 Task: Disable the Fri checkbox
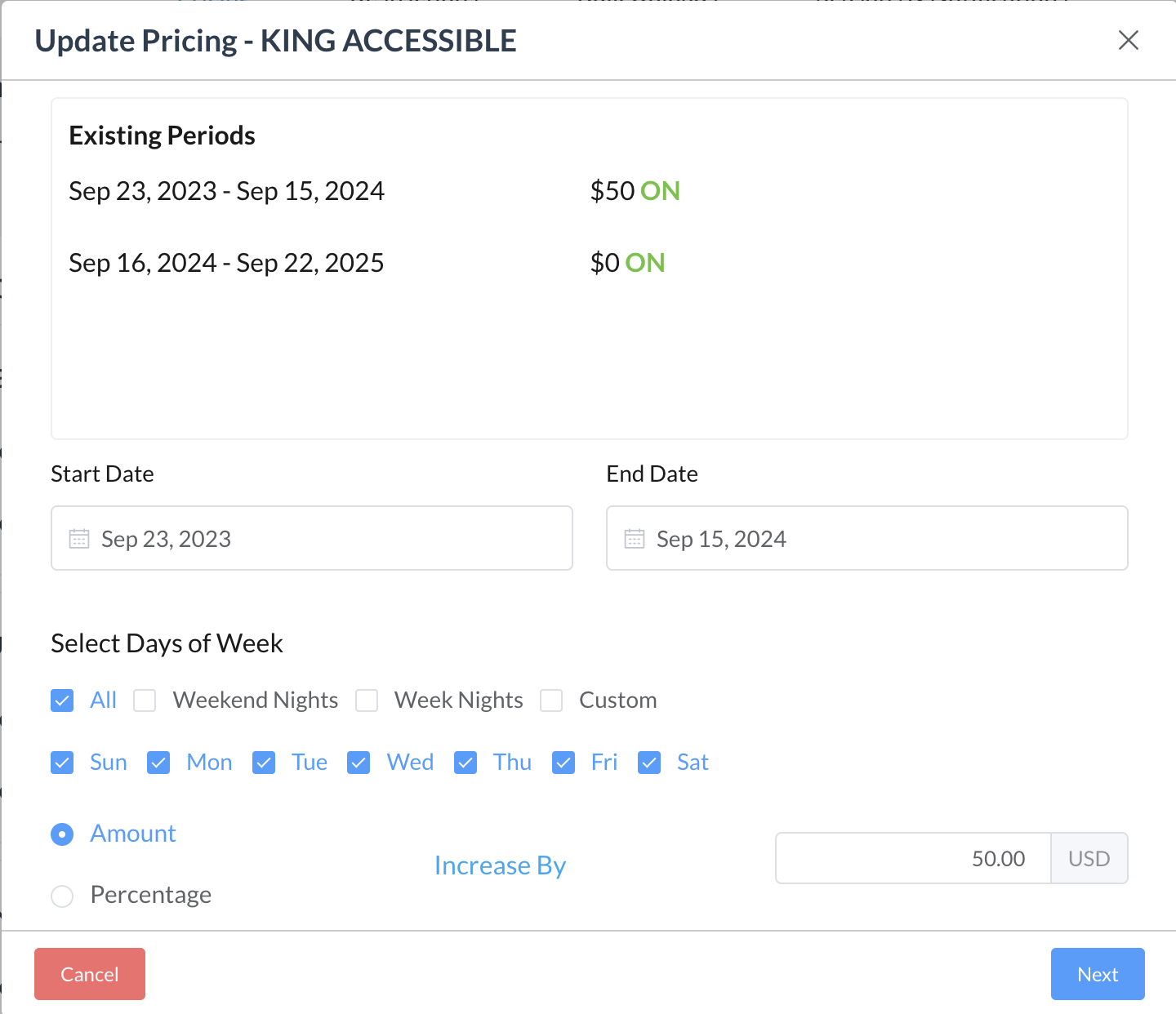(563, 763)
